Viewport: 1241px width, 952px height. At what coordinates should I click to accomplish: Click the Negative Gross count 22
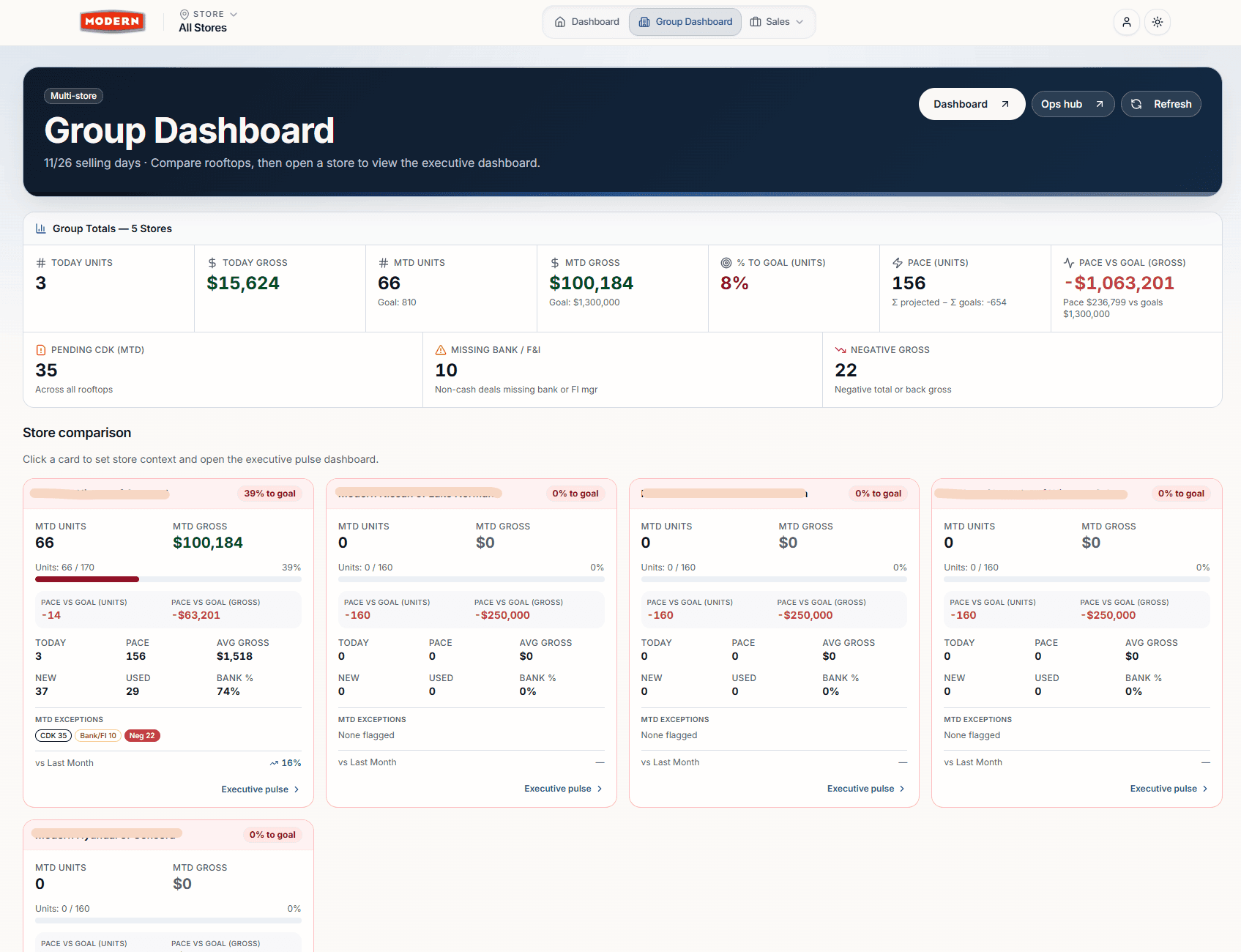click(846, 371)
